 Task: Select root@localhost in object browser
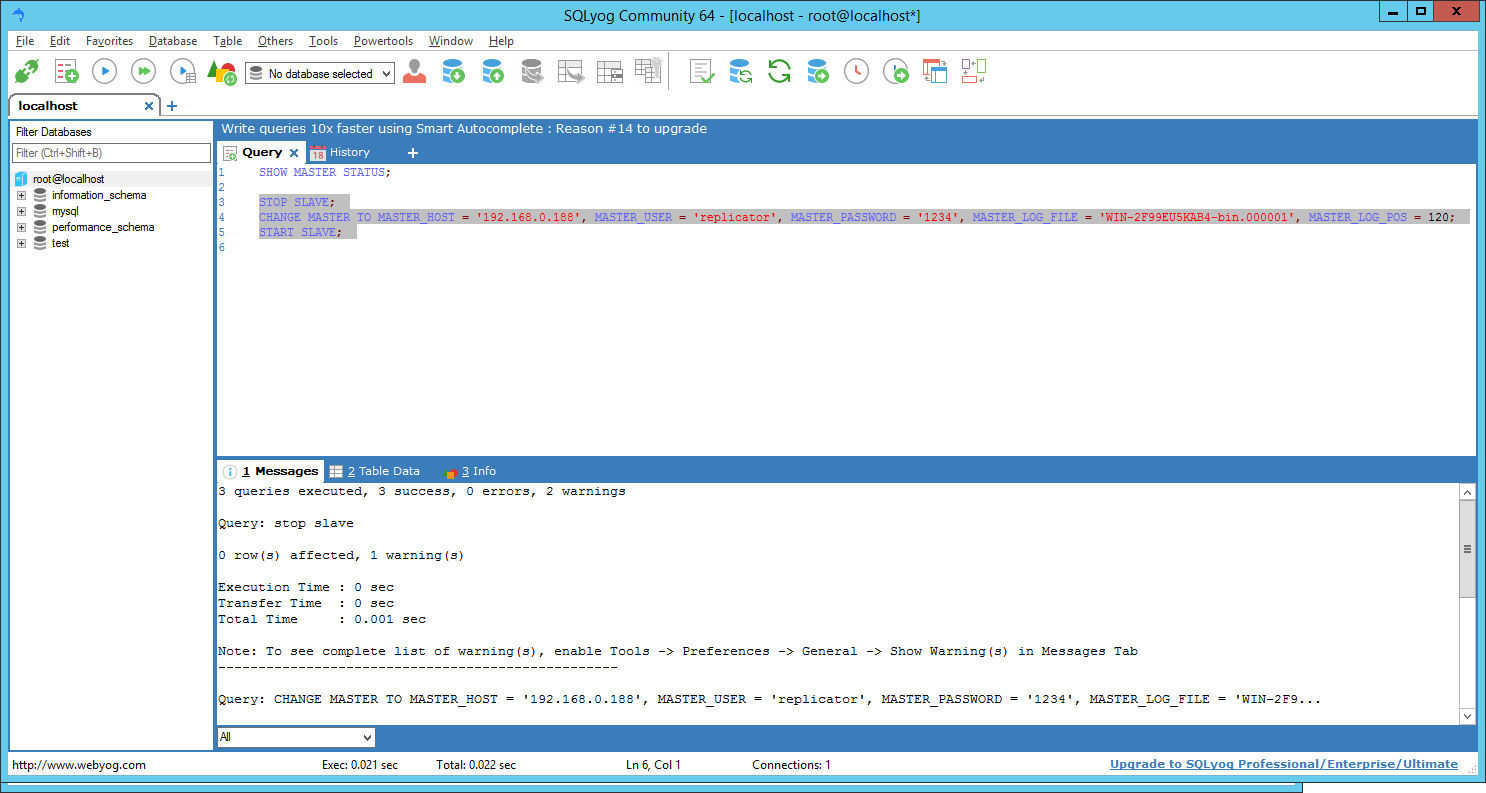68,179
